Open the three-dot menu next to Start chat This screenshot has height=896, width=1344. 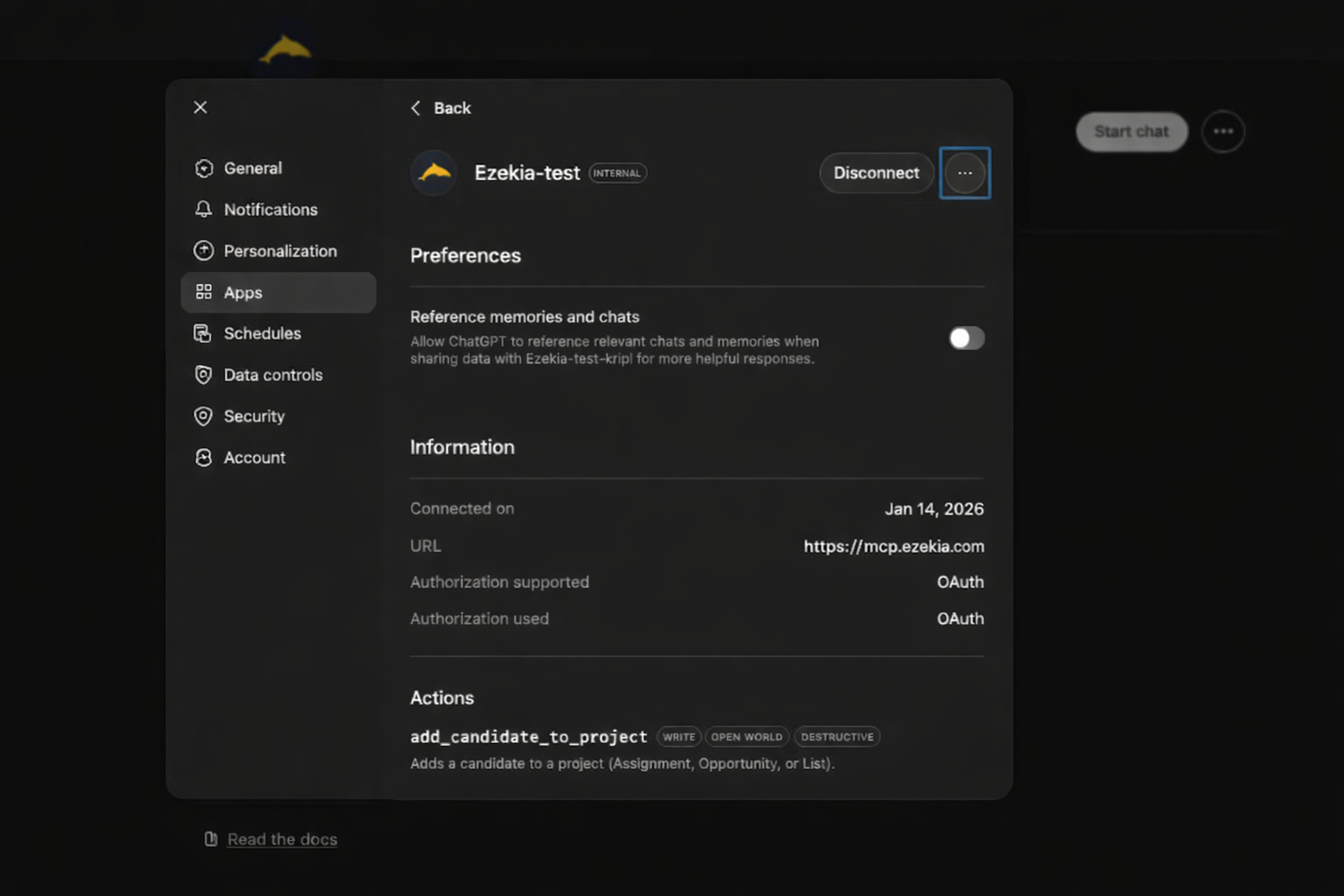pyautogui.click(x=1222, y=131)
